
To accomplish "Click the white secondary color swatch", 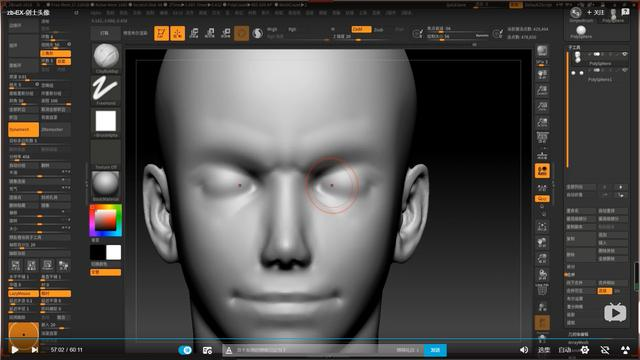I will (x=113, y=252).
